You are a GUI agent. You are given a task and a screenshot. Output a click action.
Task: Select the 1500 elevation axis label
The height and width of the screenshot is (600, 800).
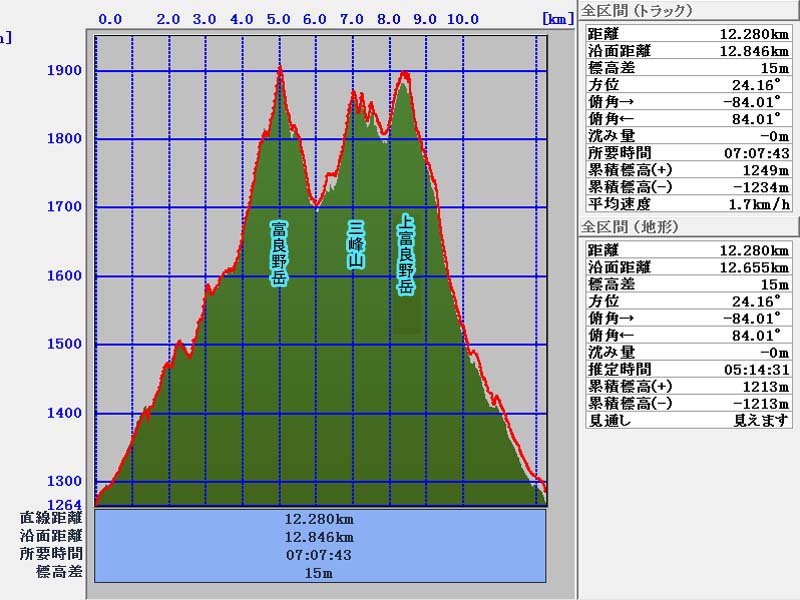coord(64,345)
